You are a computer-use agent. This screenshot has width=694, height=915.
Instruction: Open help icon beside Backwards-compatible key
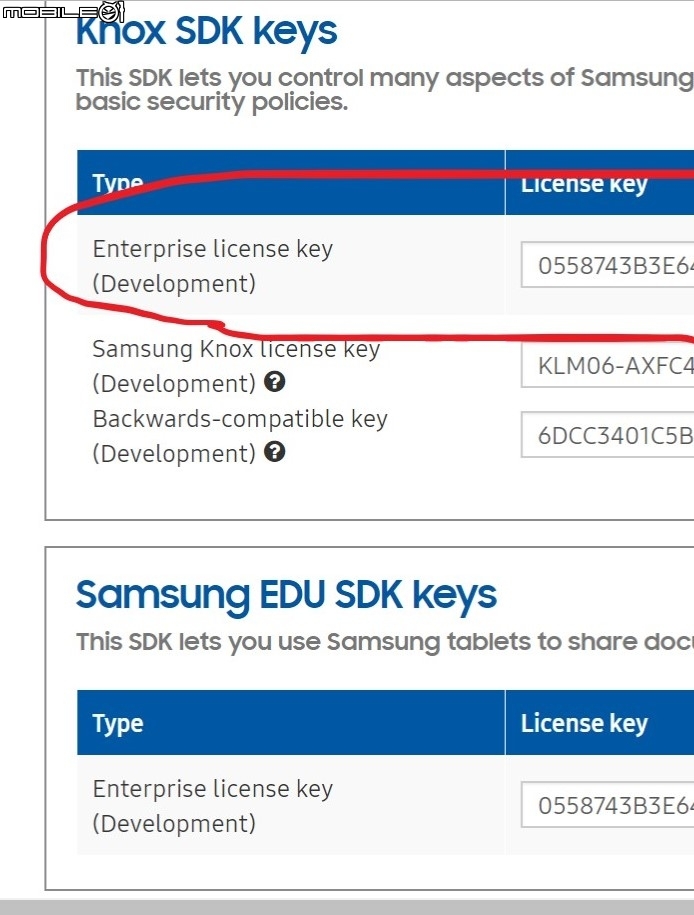(274, 452)
